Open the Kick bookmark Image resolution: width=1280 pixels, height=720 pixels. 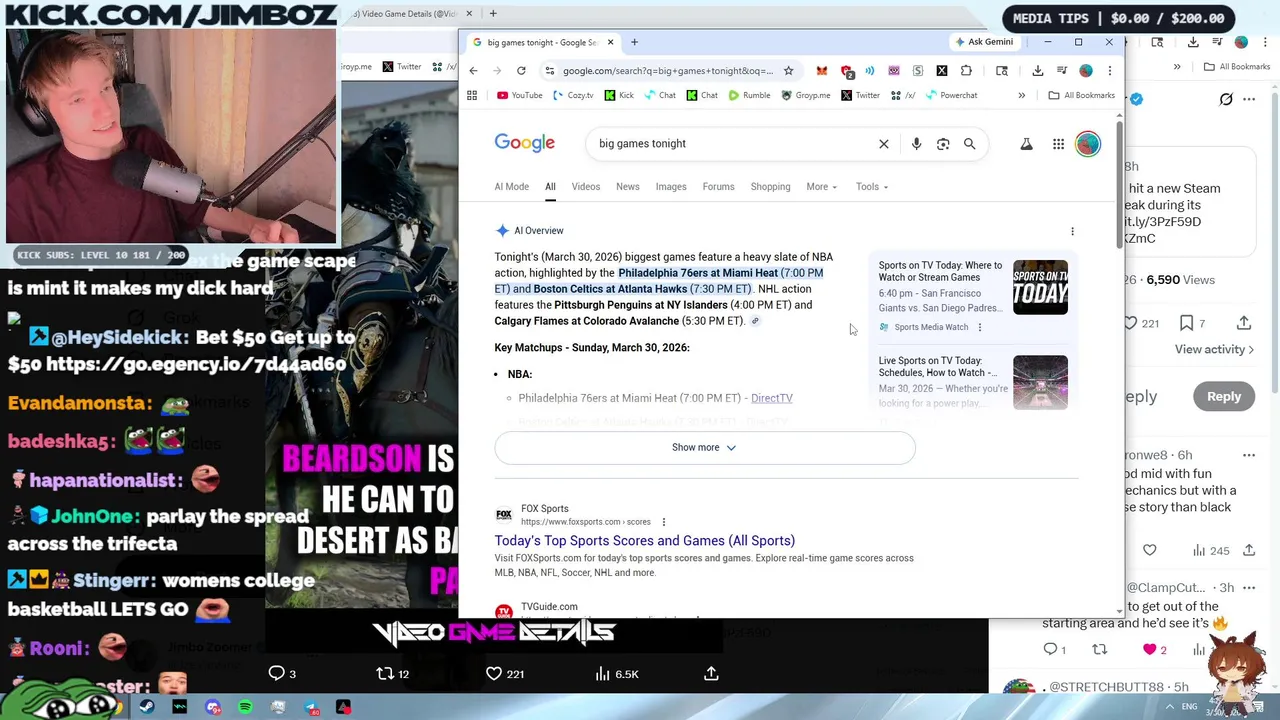[619, 95]
